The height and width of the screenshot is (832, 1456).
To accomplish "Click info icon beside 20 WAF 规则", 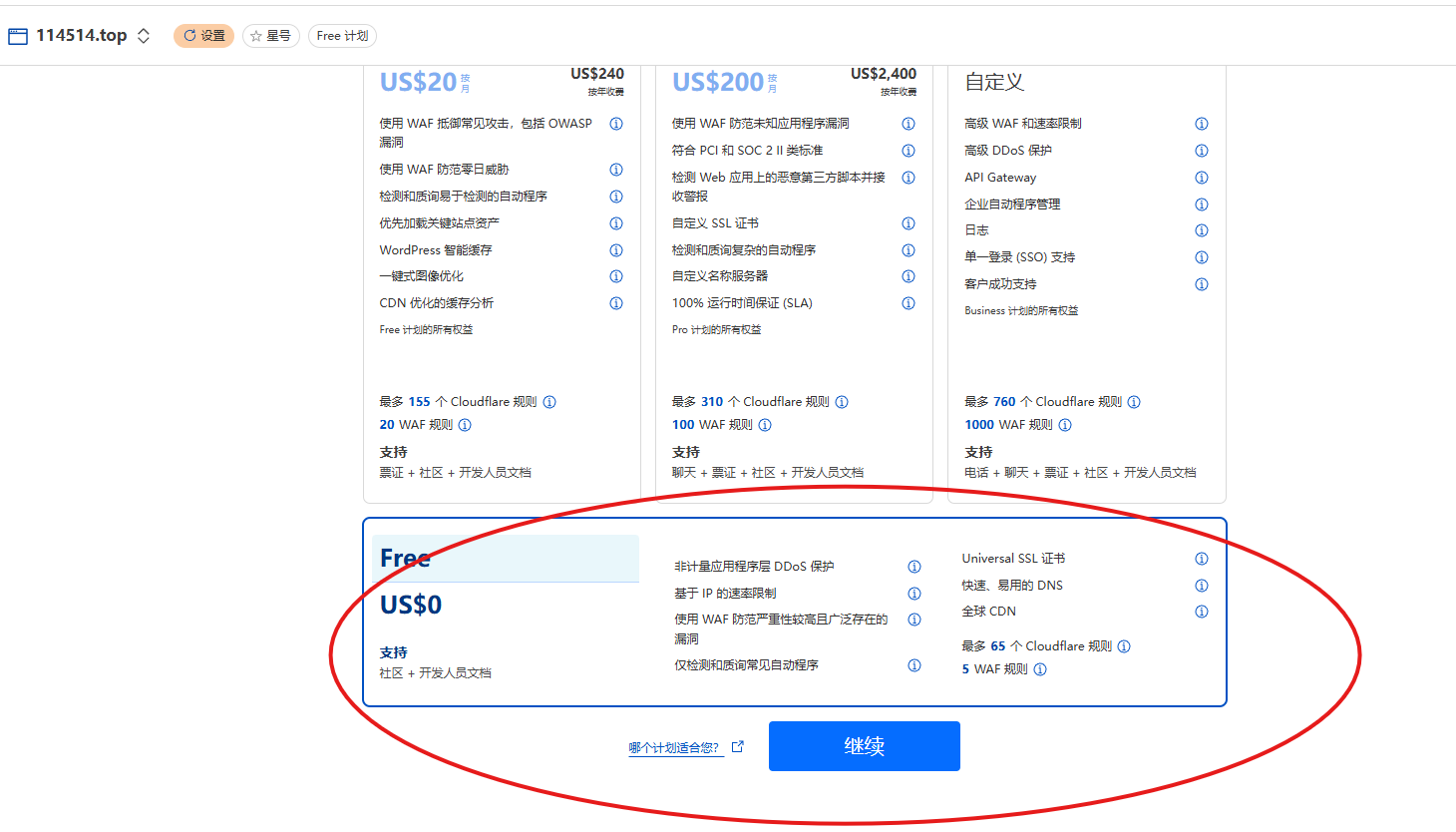I will click(465, 425).
